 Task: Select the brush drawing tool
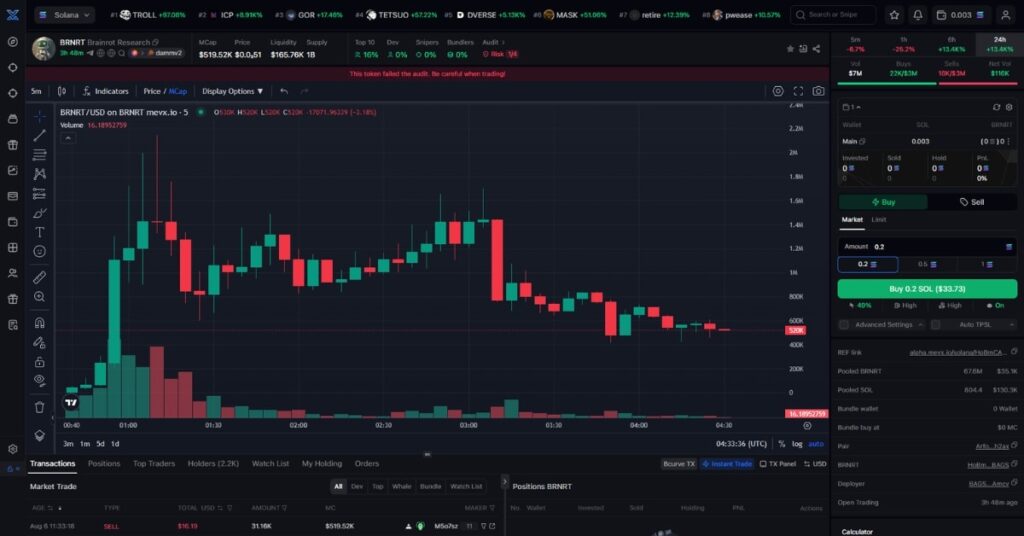click(x=39, y=213)
